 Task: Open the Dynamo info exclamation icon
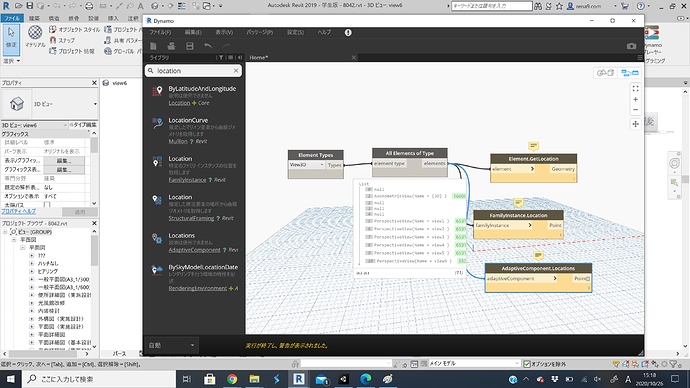tap(348, 33)
